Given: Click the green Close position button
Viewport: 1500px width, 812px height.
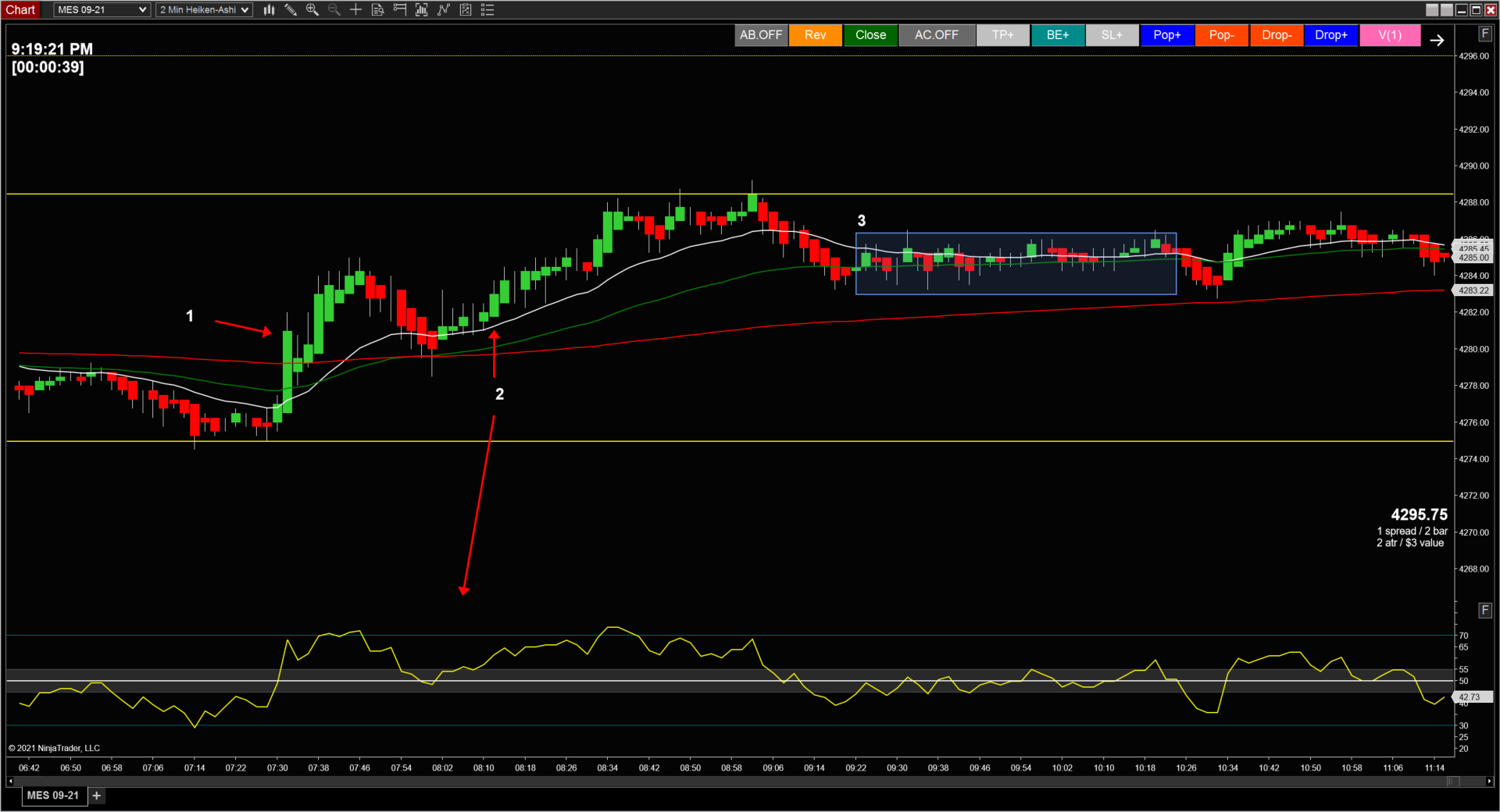Looking at the screenshot, I should tap(870, 35).
